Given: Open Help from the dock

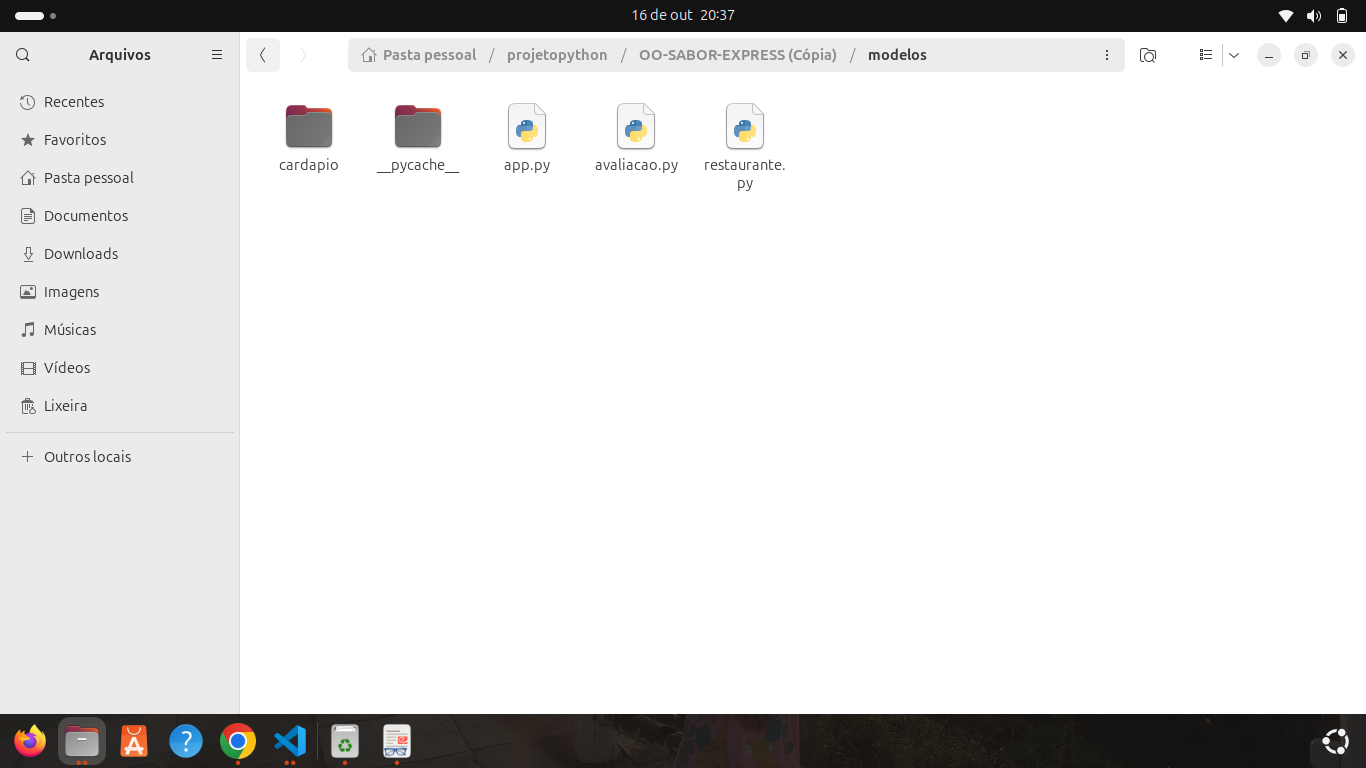Looking at the screenshot, I should pos(186,741).
